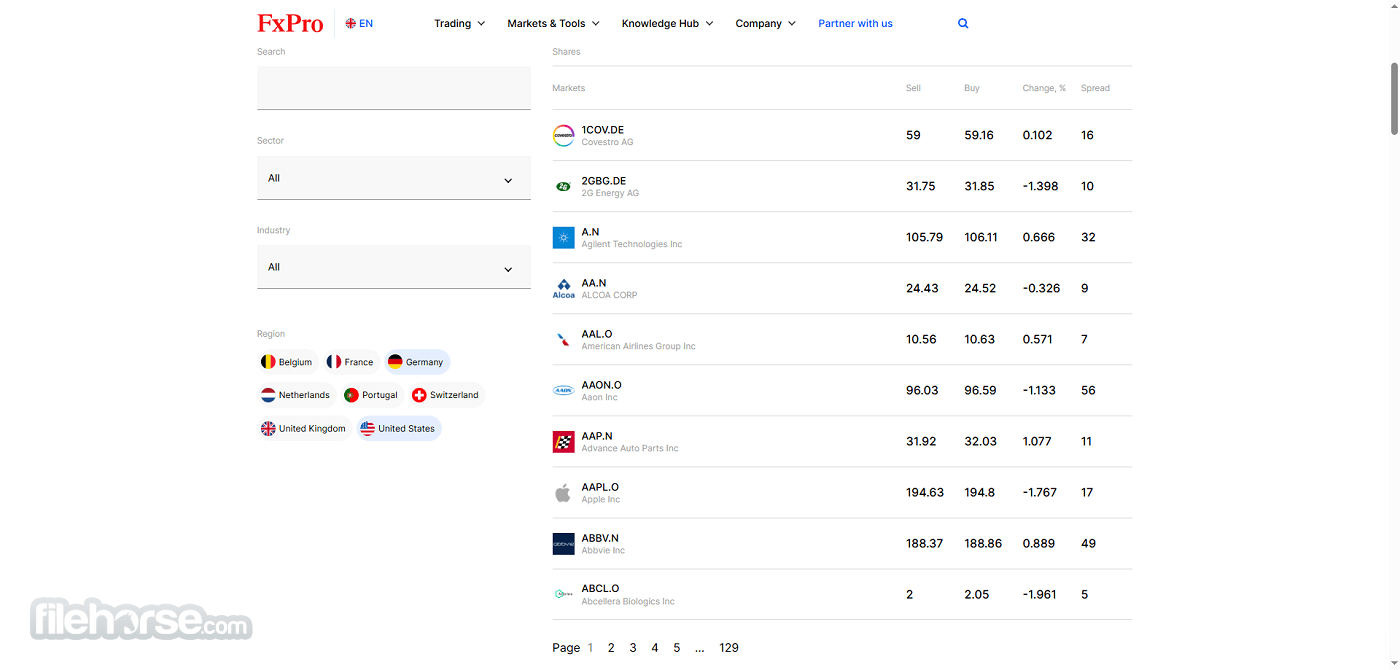The width and height of the screenshot is (1400, 670).
Task: Go to page 5 of results
Action: click(677, 648)
